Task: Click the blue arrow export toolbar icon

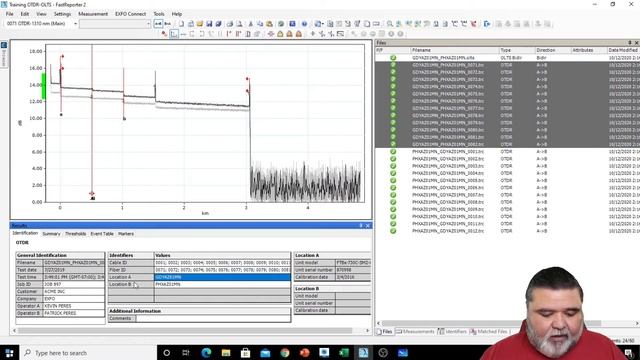Action: tap(487, 24)
